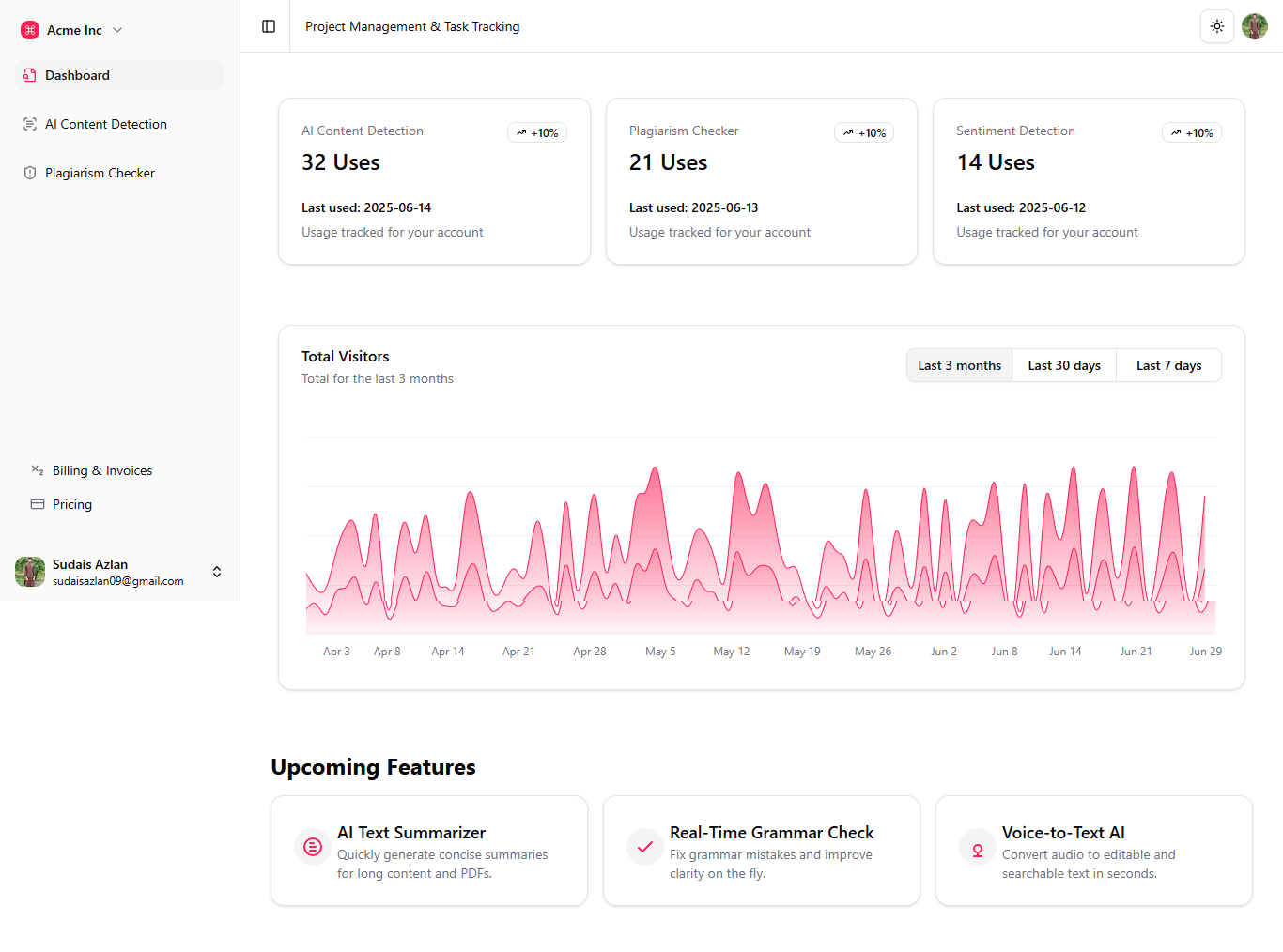
Task: Click the Real-Time Grammar Check checkmark icon
Action: click(x=645, y=847)
